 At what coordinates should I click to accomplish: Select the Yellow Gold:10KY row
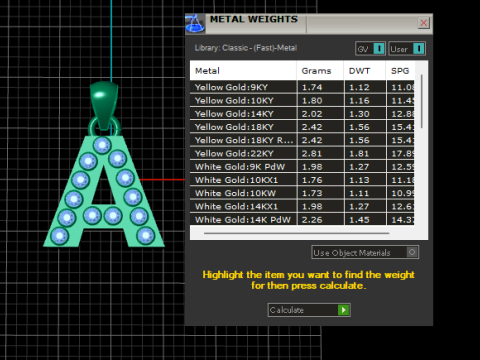tap(302, 100)
